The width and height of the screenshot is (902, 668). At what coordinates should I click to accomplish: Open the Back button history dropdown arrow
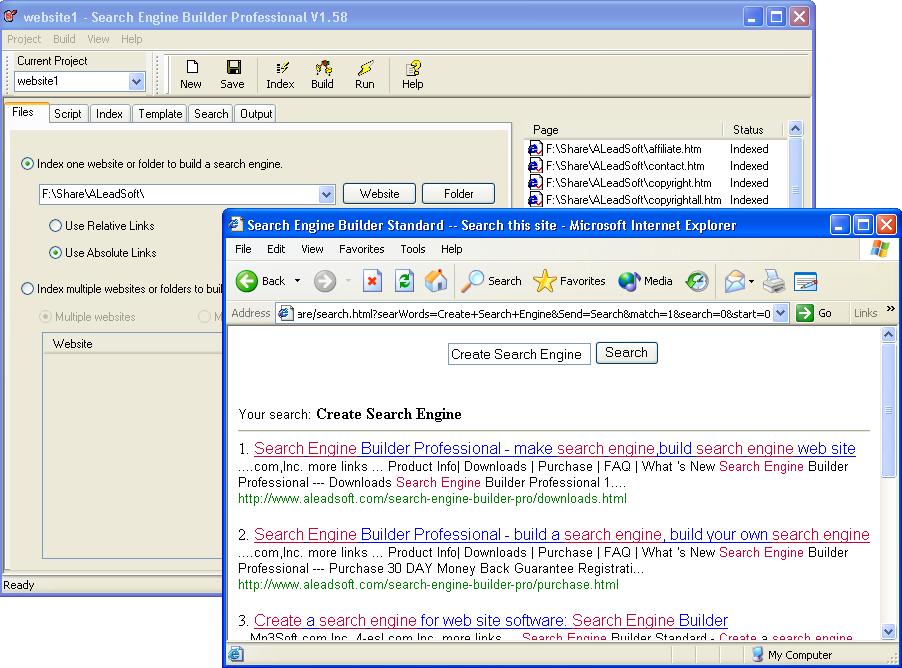pyautogui.click(x=297, y=281)
